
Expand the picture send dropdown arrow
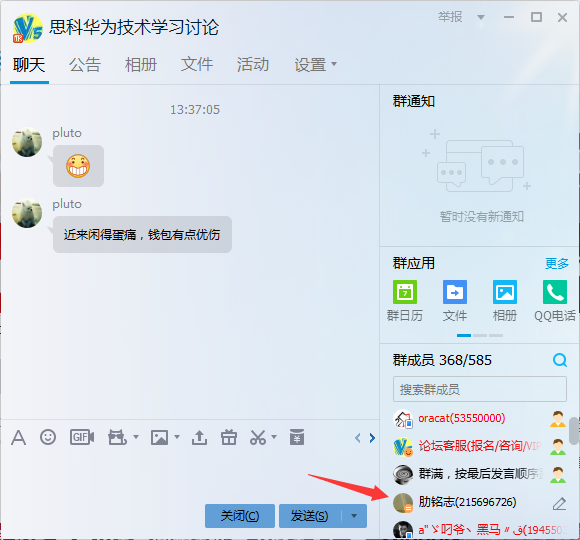pyautogui.click(x=177, y=437)
